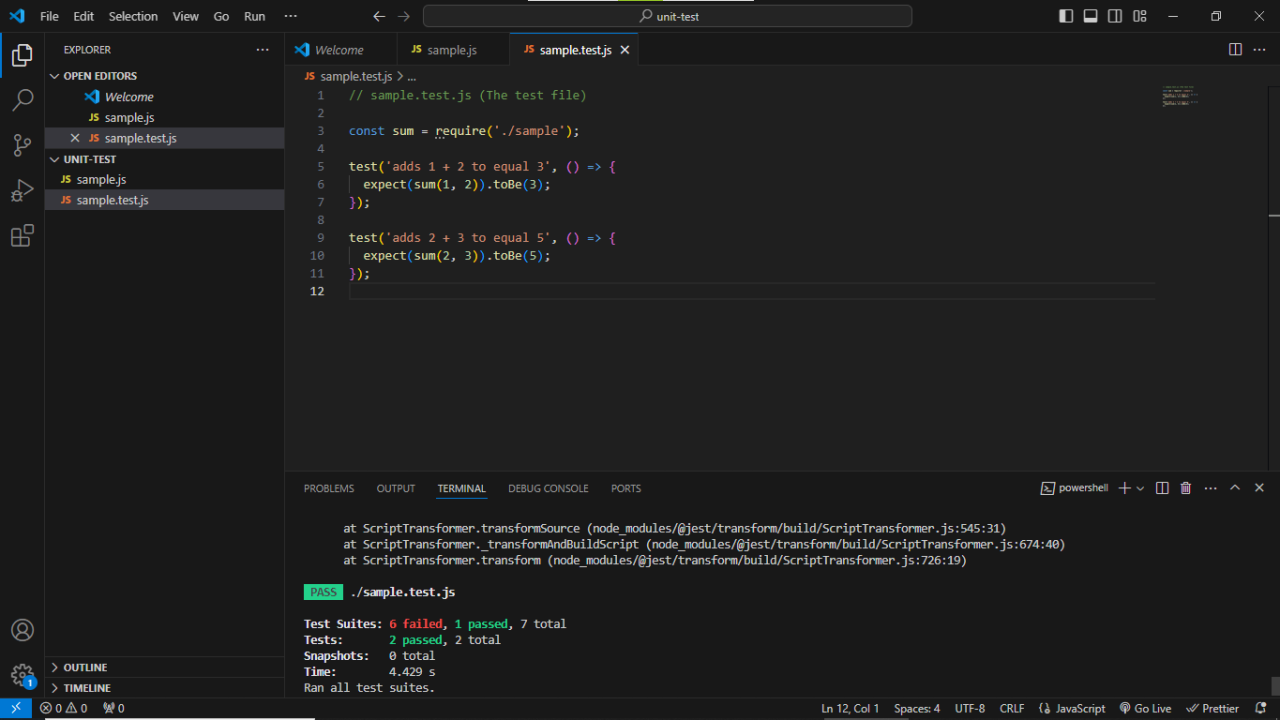Click the unit-test command center search box
This screenshot has width=1280, height=720.
[667, 16]
